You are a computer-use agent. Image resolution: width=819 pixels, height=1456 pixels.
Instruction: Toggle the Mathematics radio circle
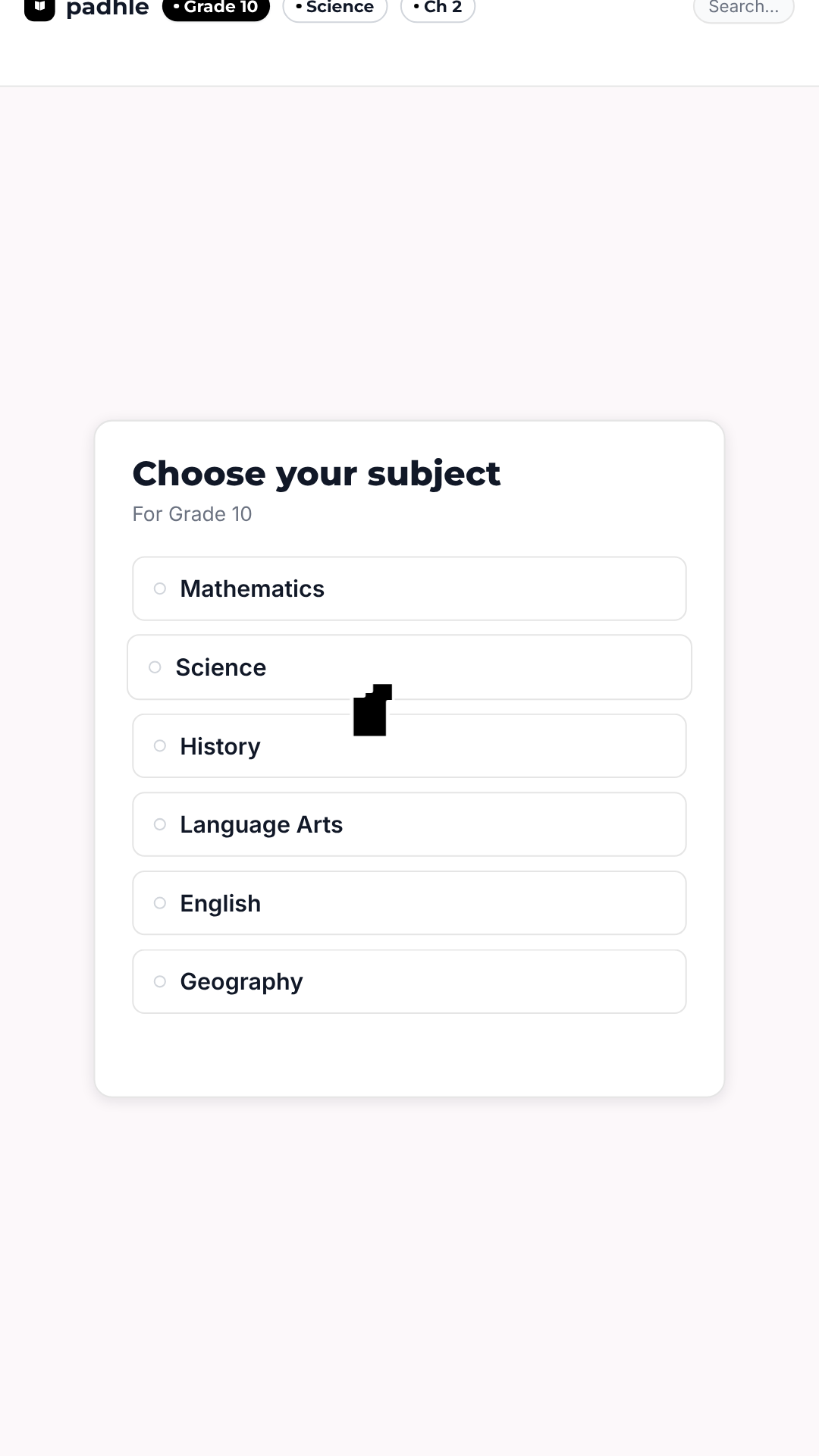(x=160, y=588)
